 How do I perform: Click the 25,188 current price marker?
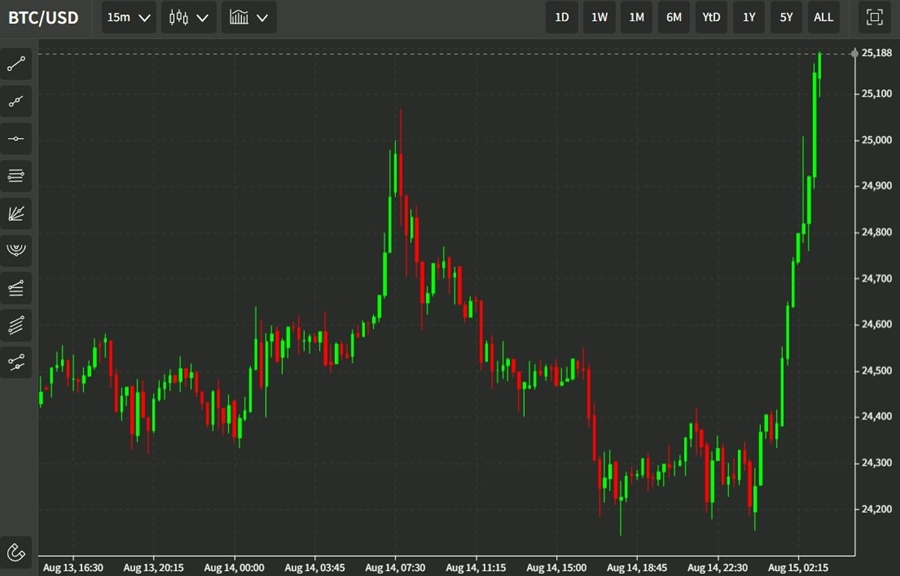pos(876,53)
